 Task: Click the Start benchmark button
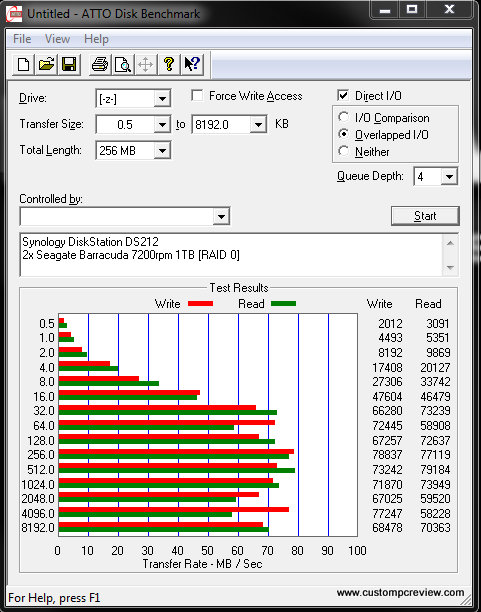coord(425,216)
